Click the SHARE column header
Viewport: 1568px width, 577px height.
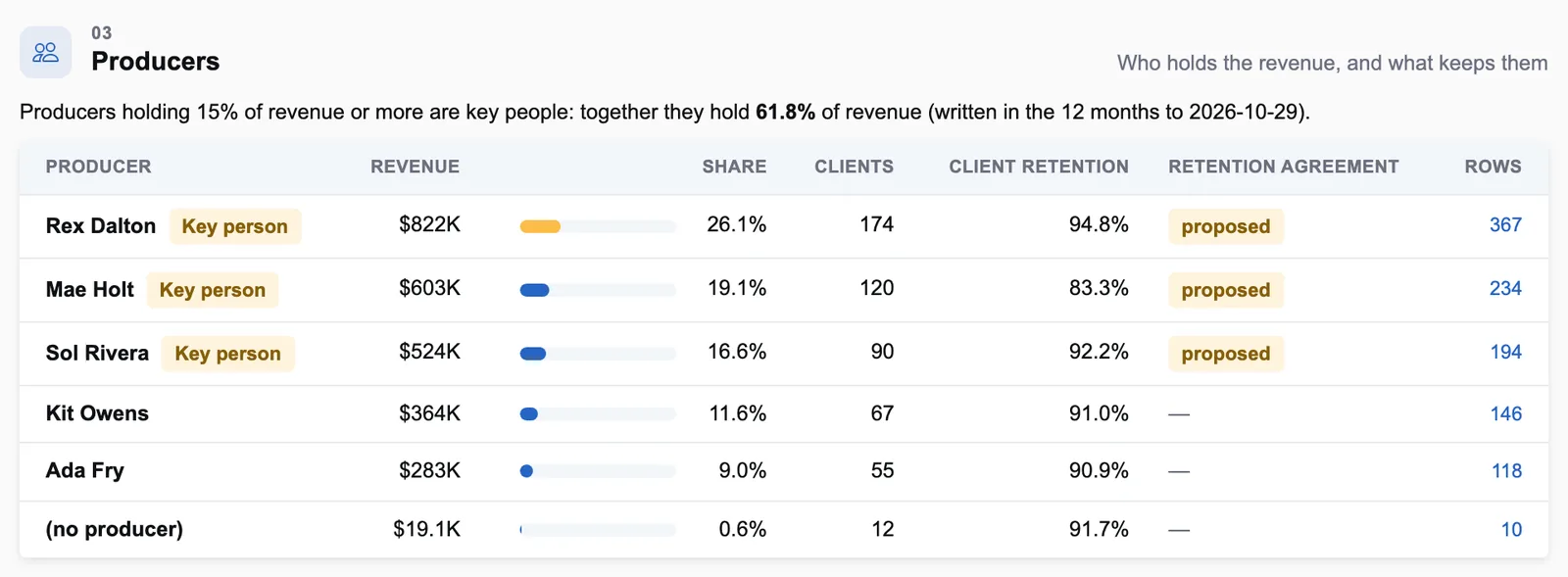pos(734,167)
